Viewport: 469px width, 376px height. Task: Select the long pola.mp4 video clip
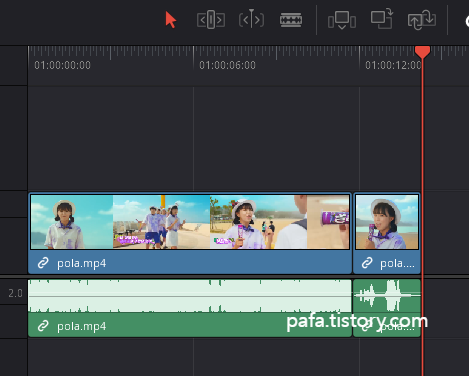point(190,233)
